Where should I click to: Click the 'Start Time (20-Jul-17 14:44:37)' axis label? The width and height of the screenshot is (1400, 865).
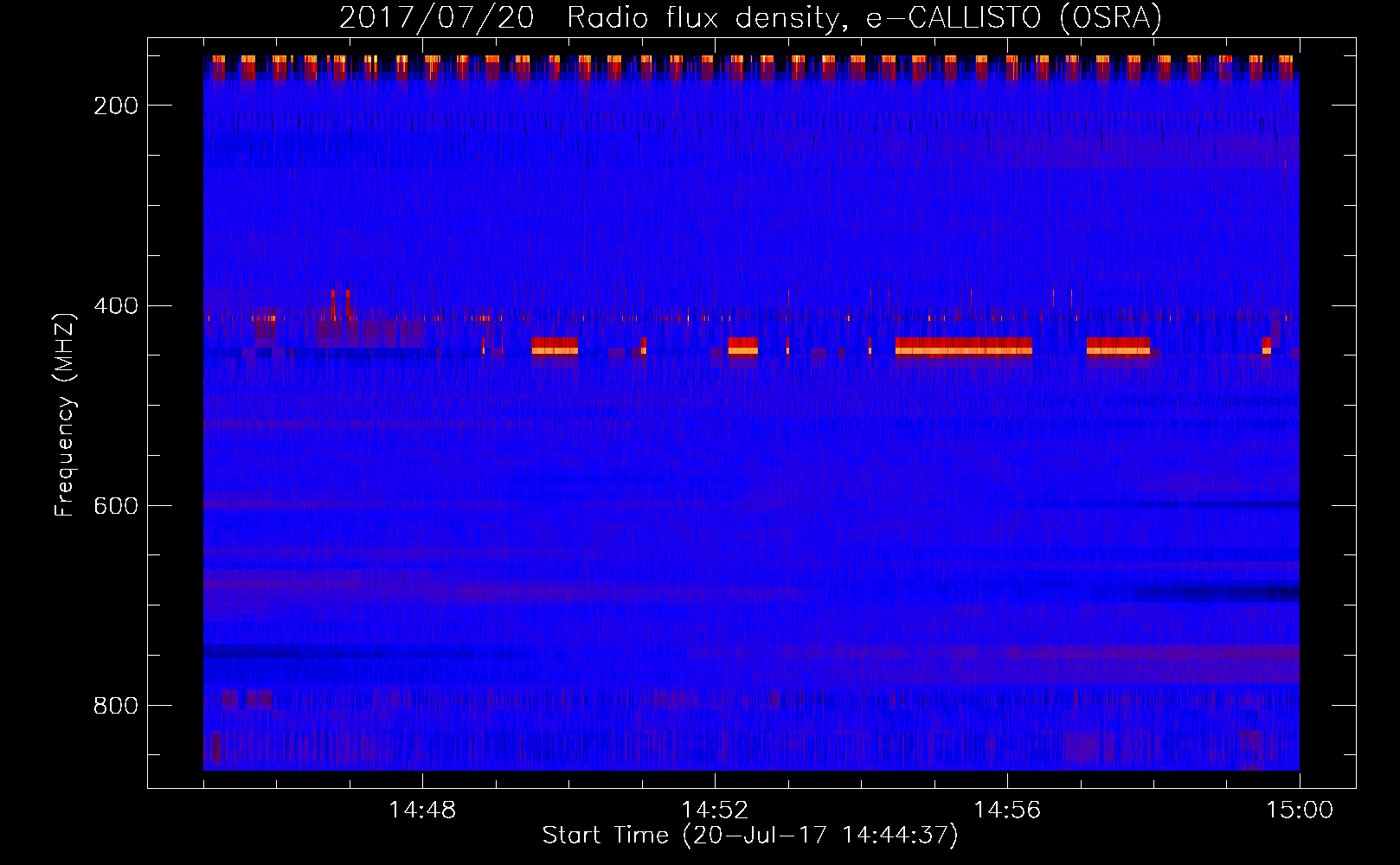750,836
